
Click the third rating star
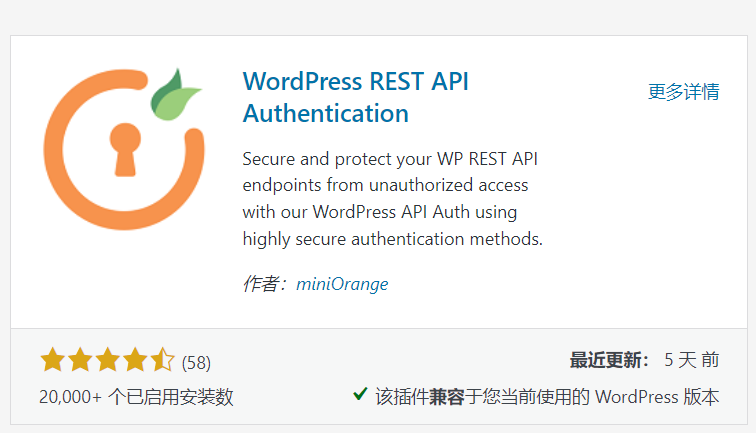click(x=108, y=361)
